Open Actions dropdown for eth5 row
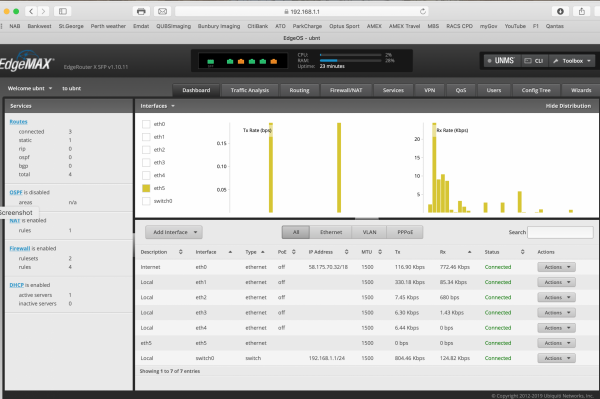Image resolution: width=600 pixels, height=399 pixels. tap(556, 343)
